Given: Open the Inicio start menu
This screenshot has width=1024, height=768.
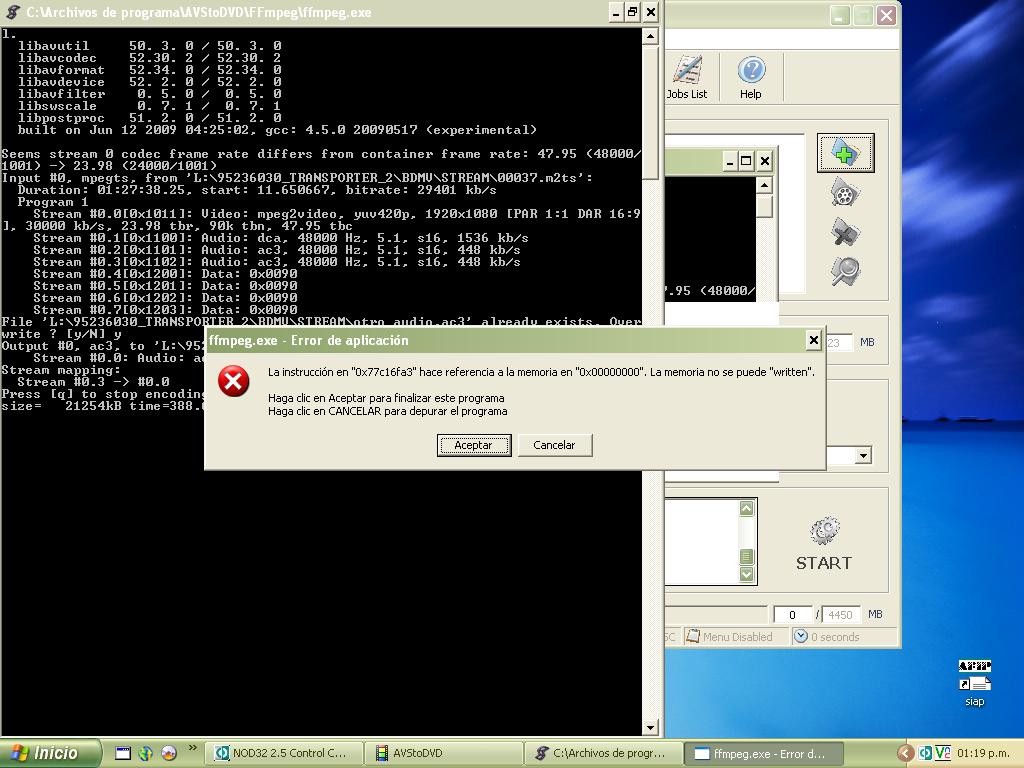Looking at the screenshot, I should (51, 753).
